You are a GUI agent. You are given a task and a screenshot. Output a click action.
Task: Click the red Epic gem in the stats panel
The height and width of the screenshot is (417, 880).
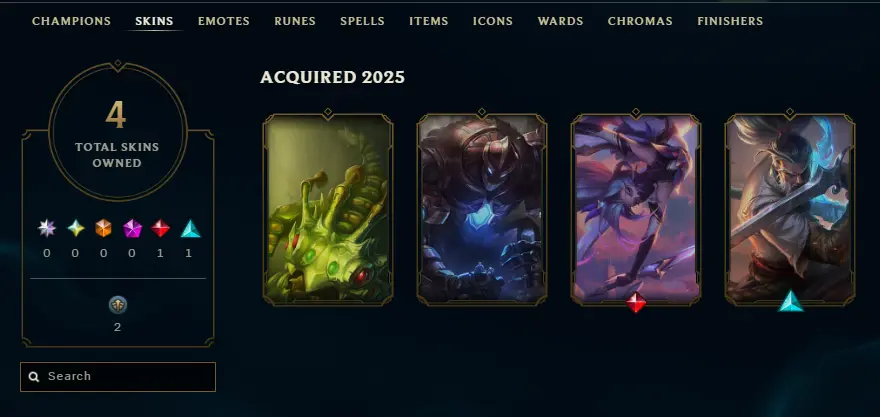point(161,228)
